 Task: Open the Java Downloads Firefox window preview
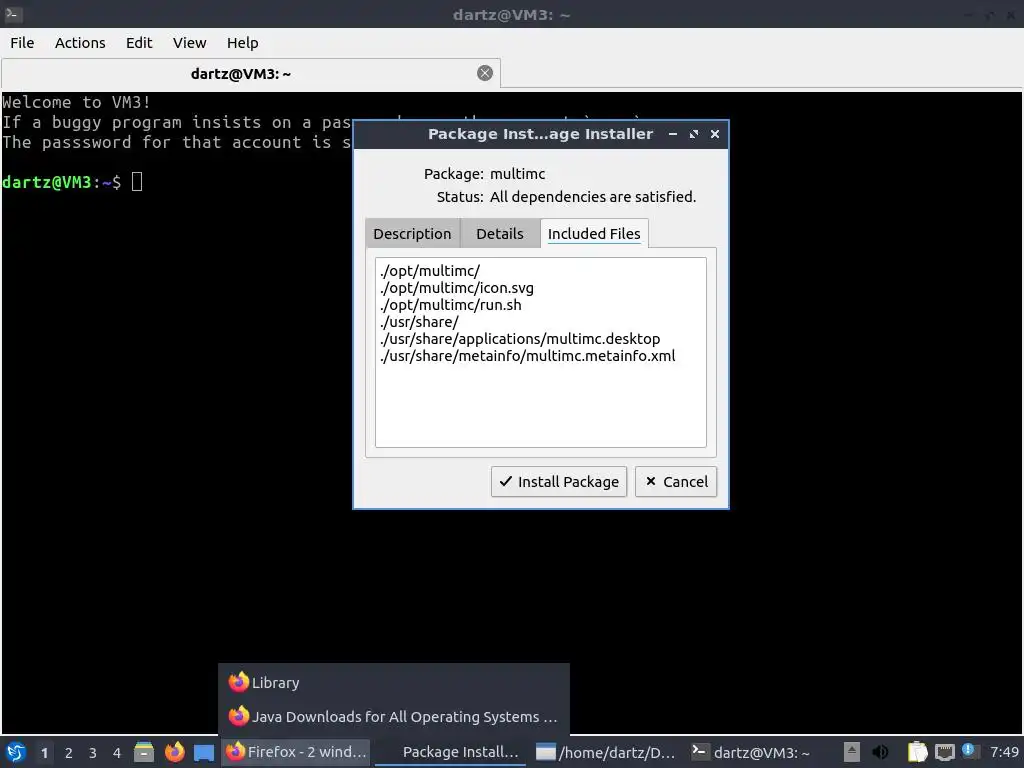coord(394,716)
